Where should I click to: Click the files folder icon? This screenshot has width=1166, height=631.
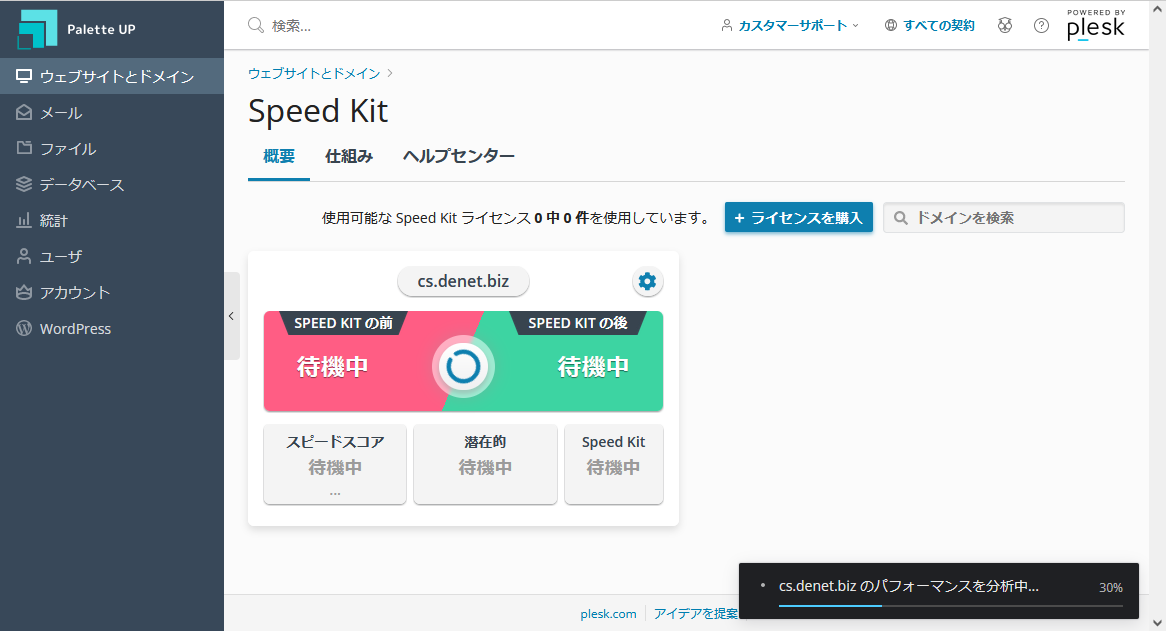24,148
